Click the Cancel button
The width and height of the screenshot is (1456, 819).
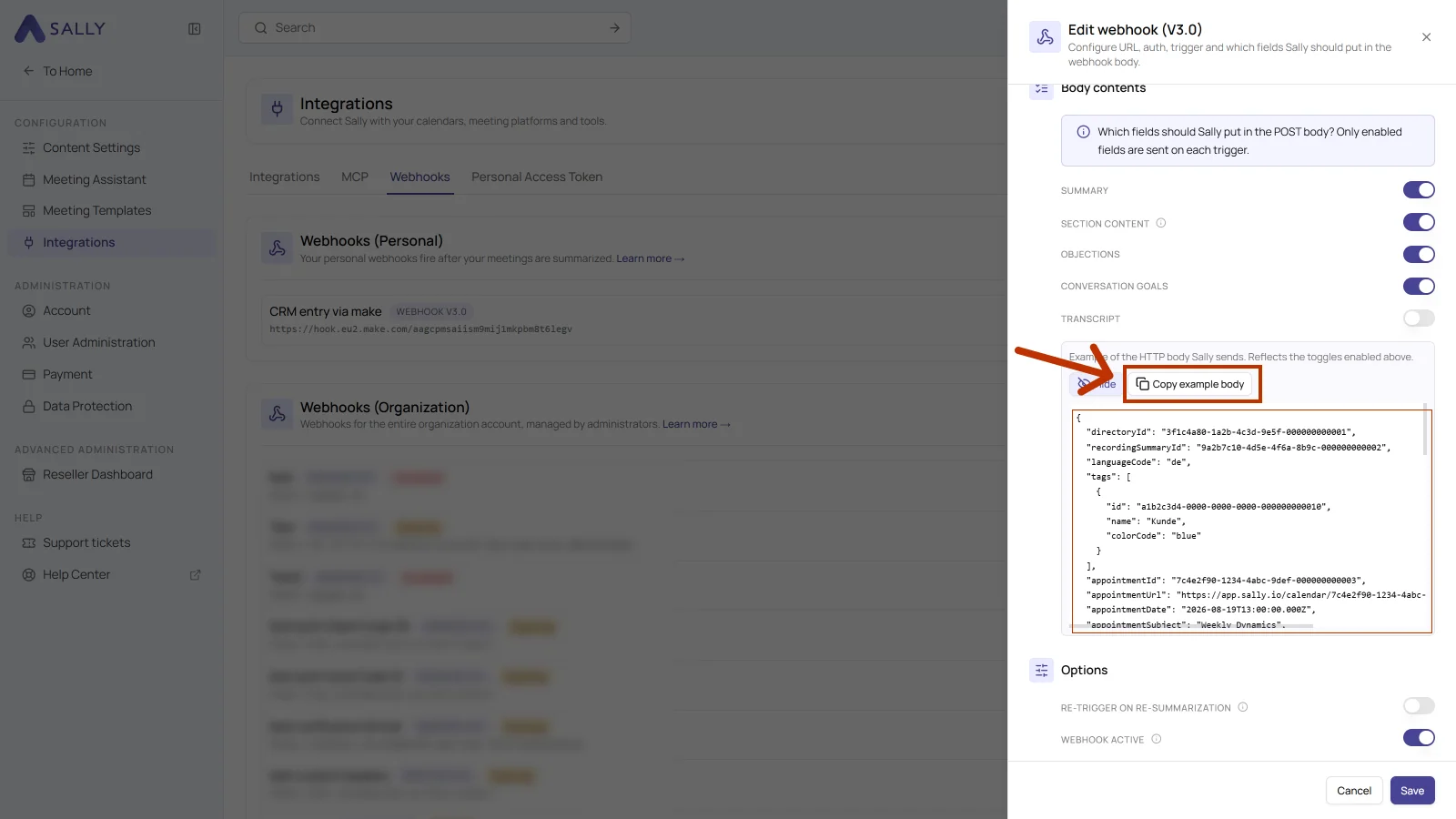pyautogui.click(x=1354, y=790)
